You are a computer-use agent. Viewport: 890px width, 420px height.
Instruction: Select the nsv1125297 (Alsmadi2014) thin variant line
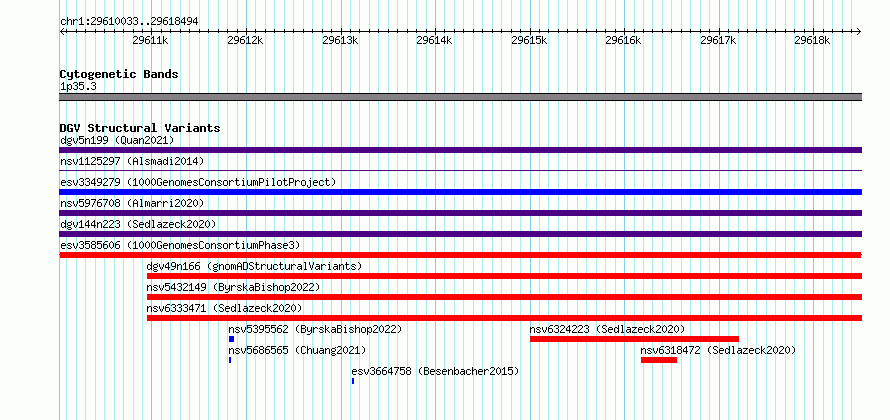click(x=460, y=171)
